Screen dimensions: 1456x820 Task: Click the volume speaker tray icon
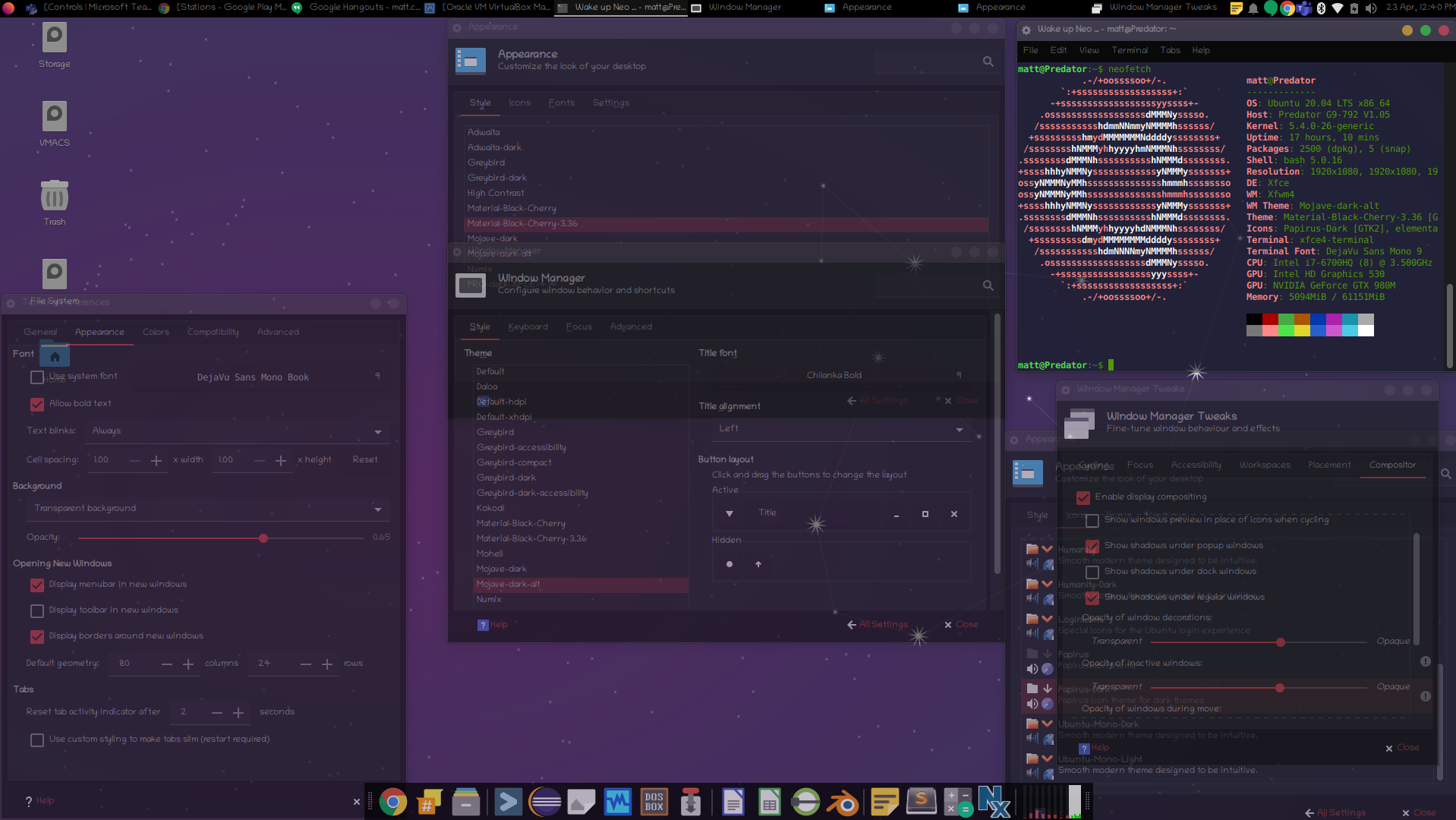[1371, 8]
